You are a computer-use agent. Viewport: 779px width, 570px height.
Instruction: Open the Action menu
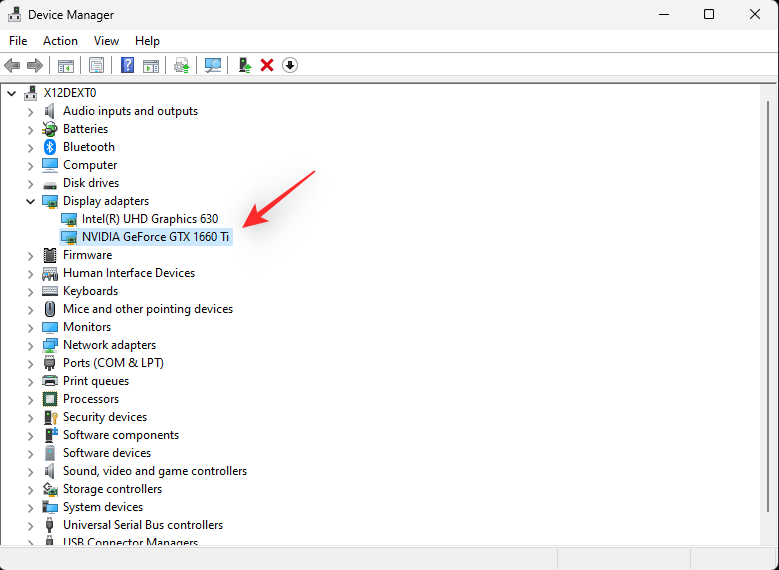point(60,41)
